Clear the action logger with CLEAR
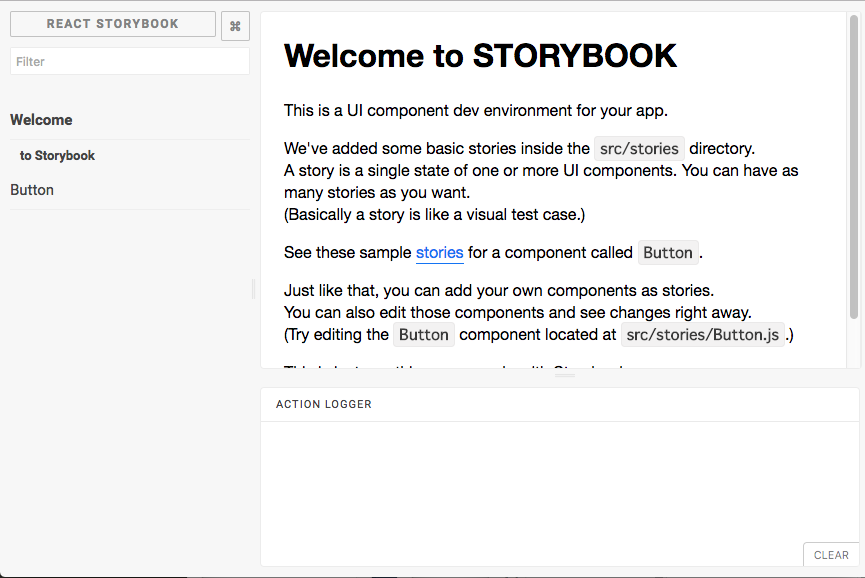 [x=831, y=555]
